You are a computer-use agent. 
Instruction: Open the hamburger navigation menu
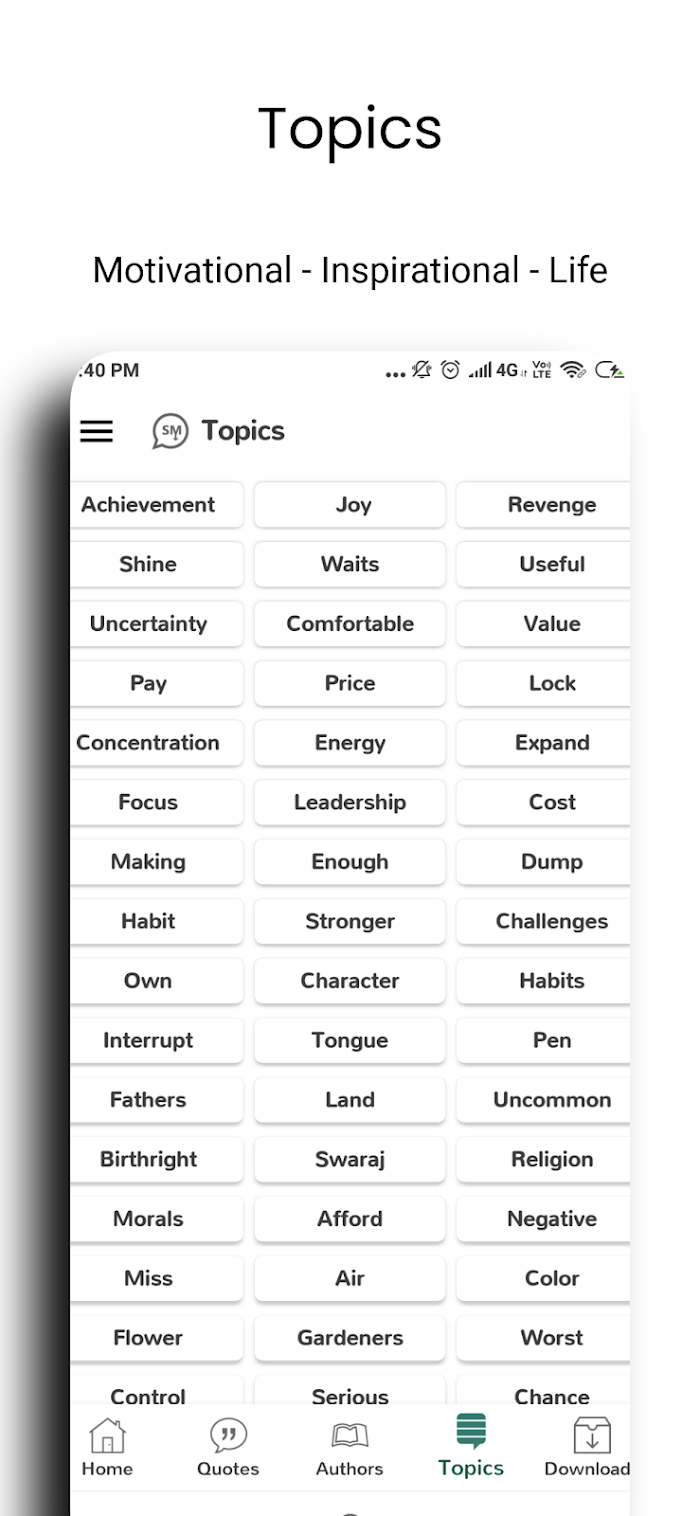96,431
